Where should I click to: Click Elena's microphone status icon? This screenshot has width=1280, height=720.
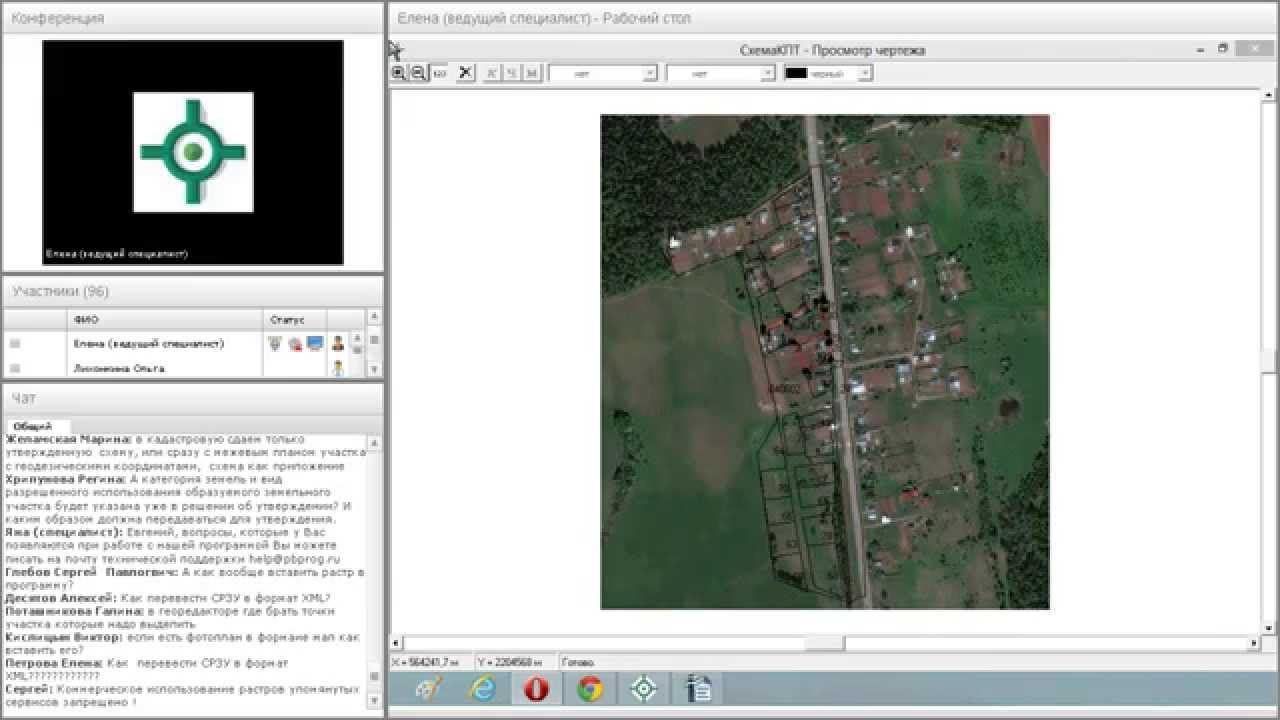point(276,344)
